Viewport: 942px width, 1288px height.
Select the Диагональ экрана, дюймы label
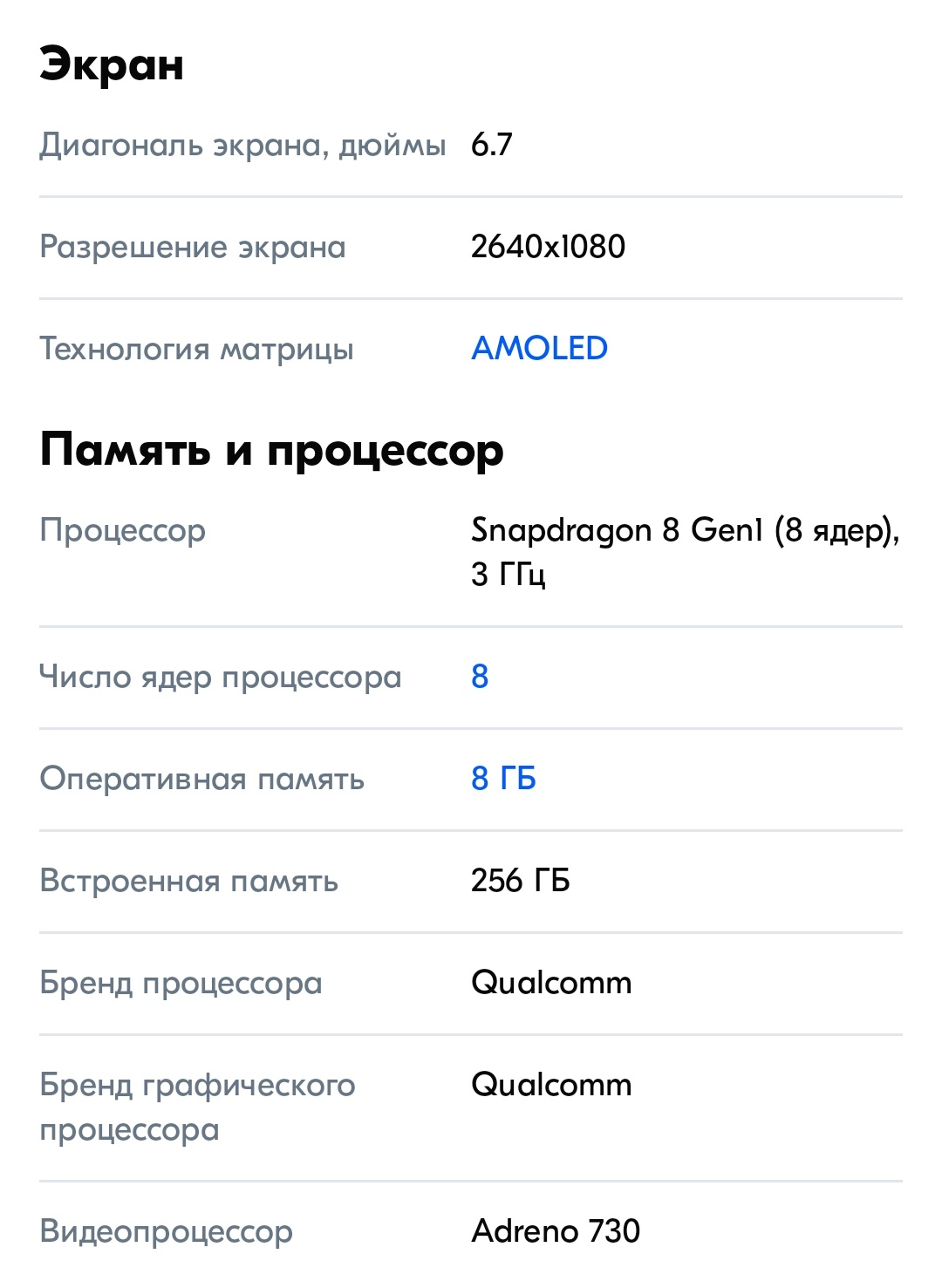[242, 145]
